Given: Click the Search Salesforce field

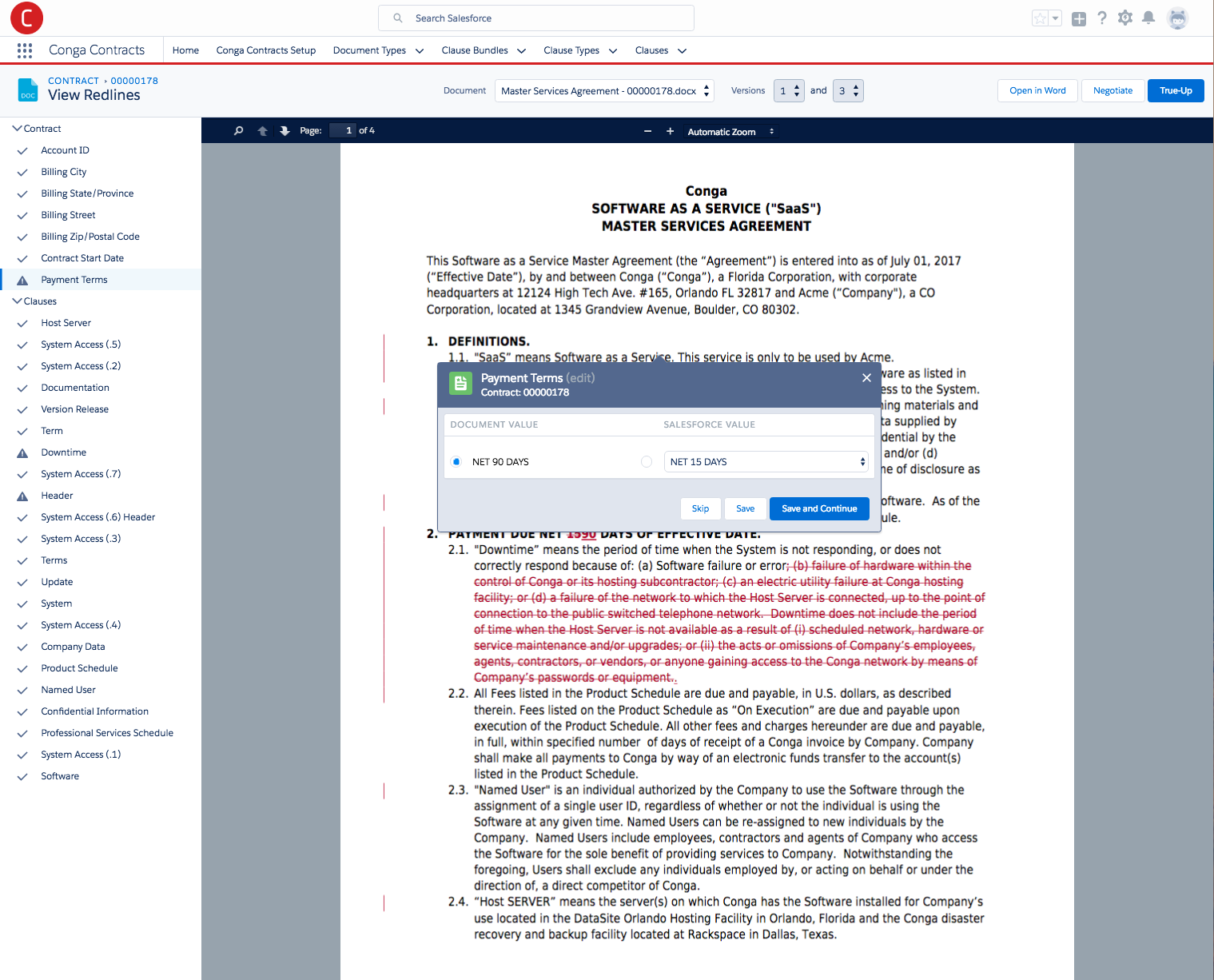Looking at the screenshot, I should click(x=536, y=18).
